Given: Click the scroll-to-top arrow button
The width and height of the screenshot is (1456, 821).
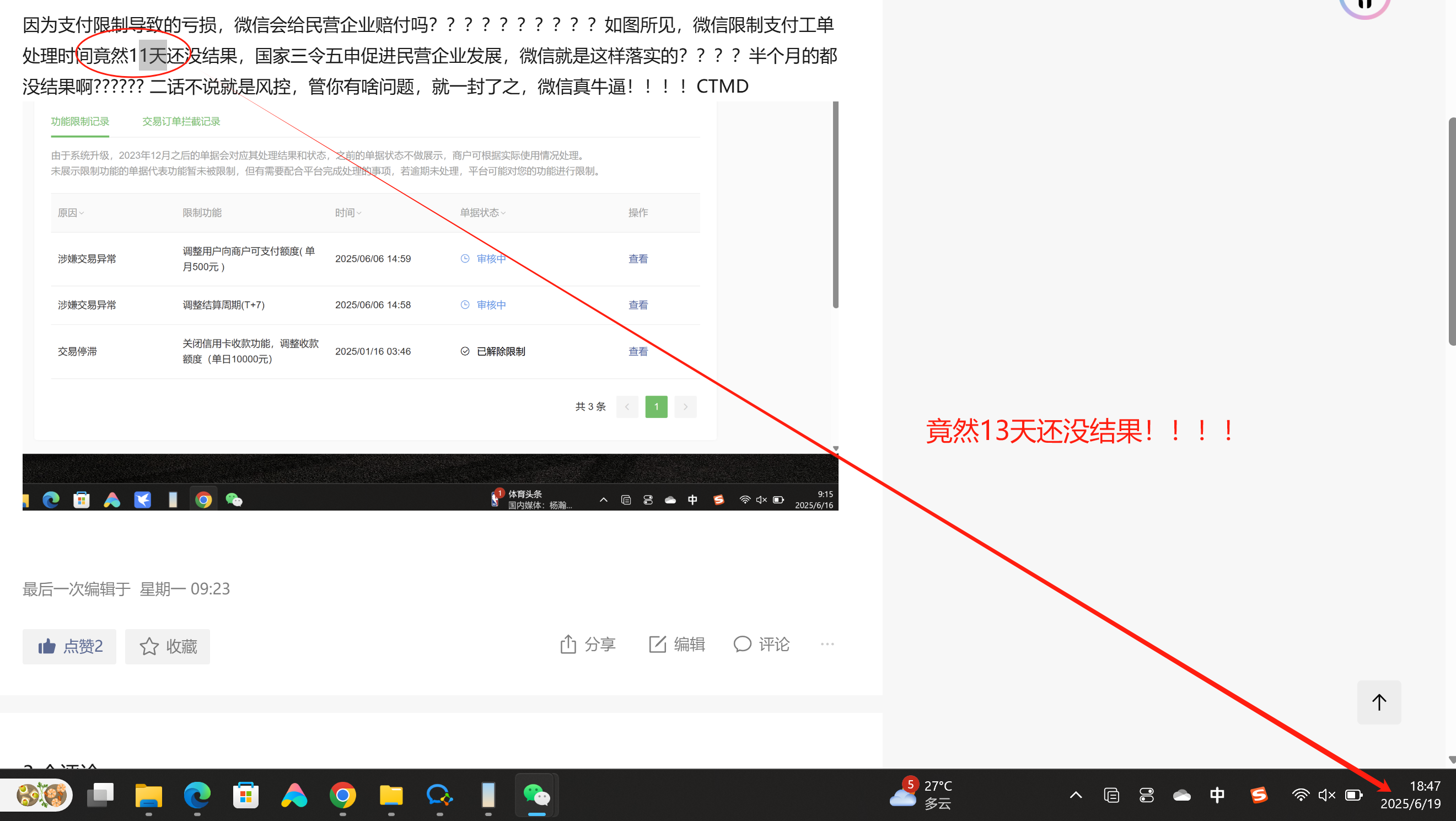Looking at the screenshot, I should [1379, 702].
